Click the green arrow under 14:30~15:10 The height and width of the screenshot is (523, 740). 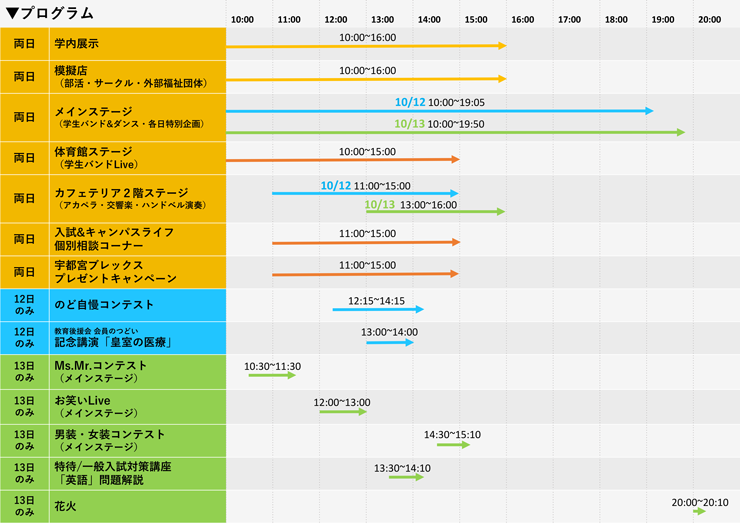pos(452,444)
